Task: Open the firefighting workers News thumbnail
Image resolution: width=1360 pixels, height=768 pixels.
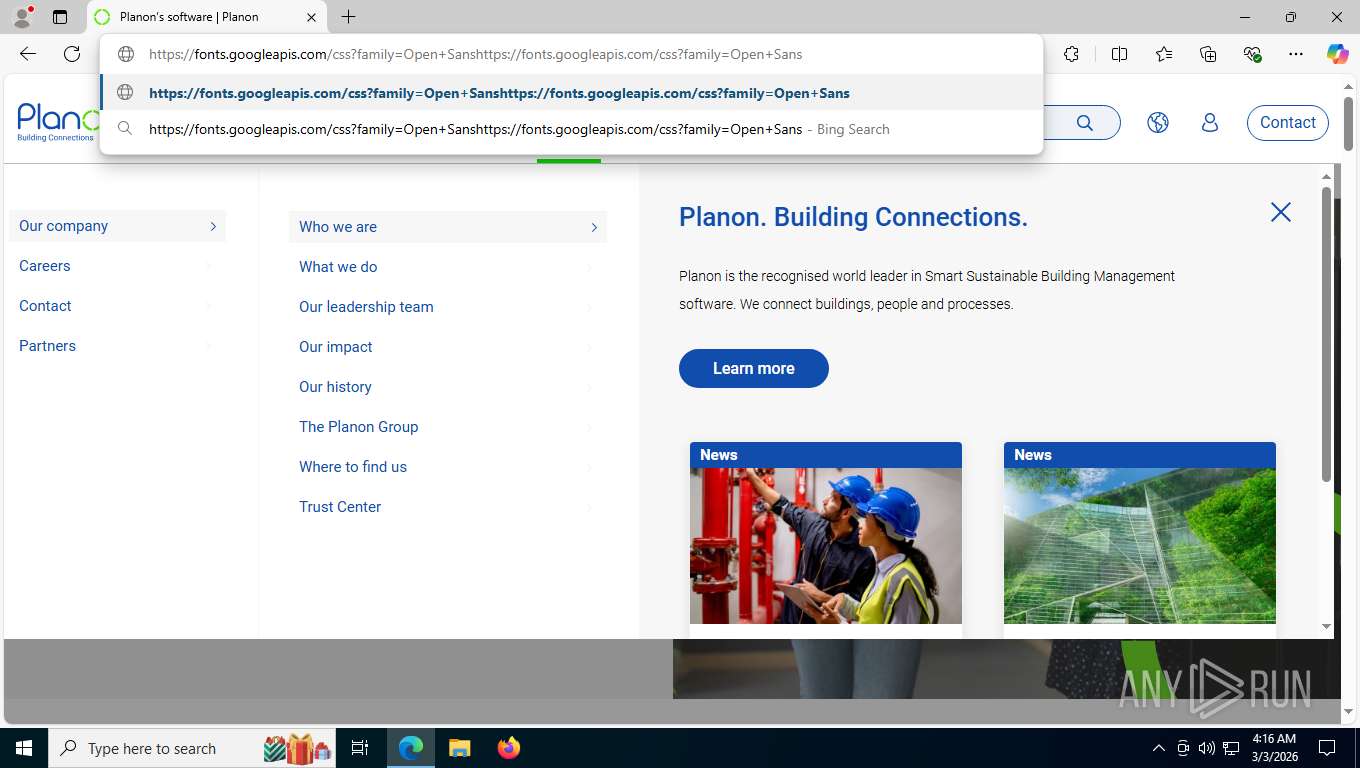Action: point(826,546)
